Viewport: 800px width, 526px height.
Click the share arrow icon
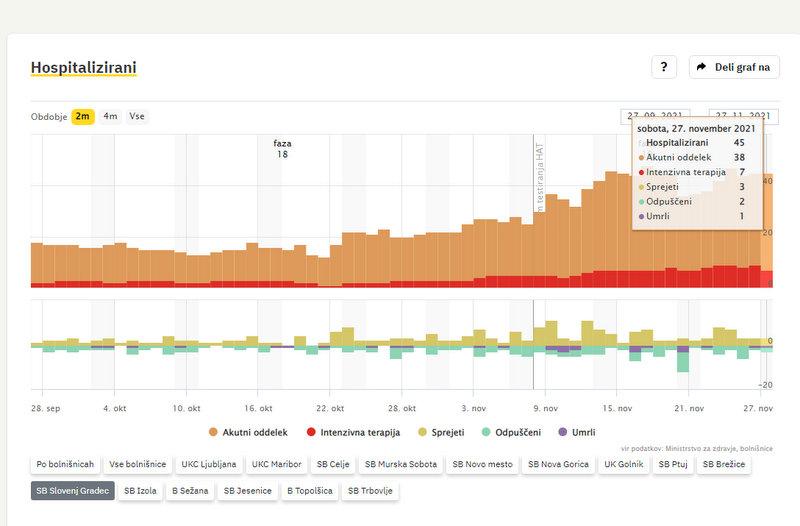(701, 67)
